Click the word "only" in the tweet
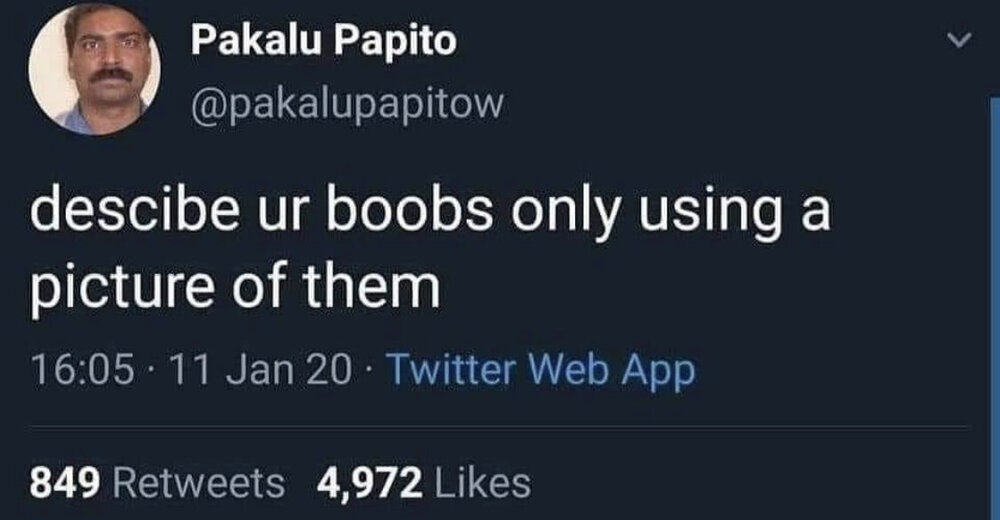1000x520 pixels. coord(565,215)
